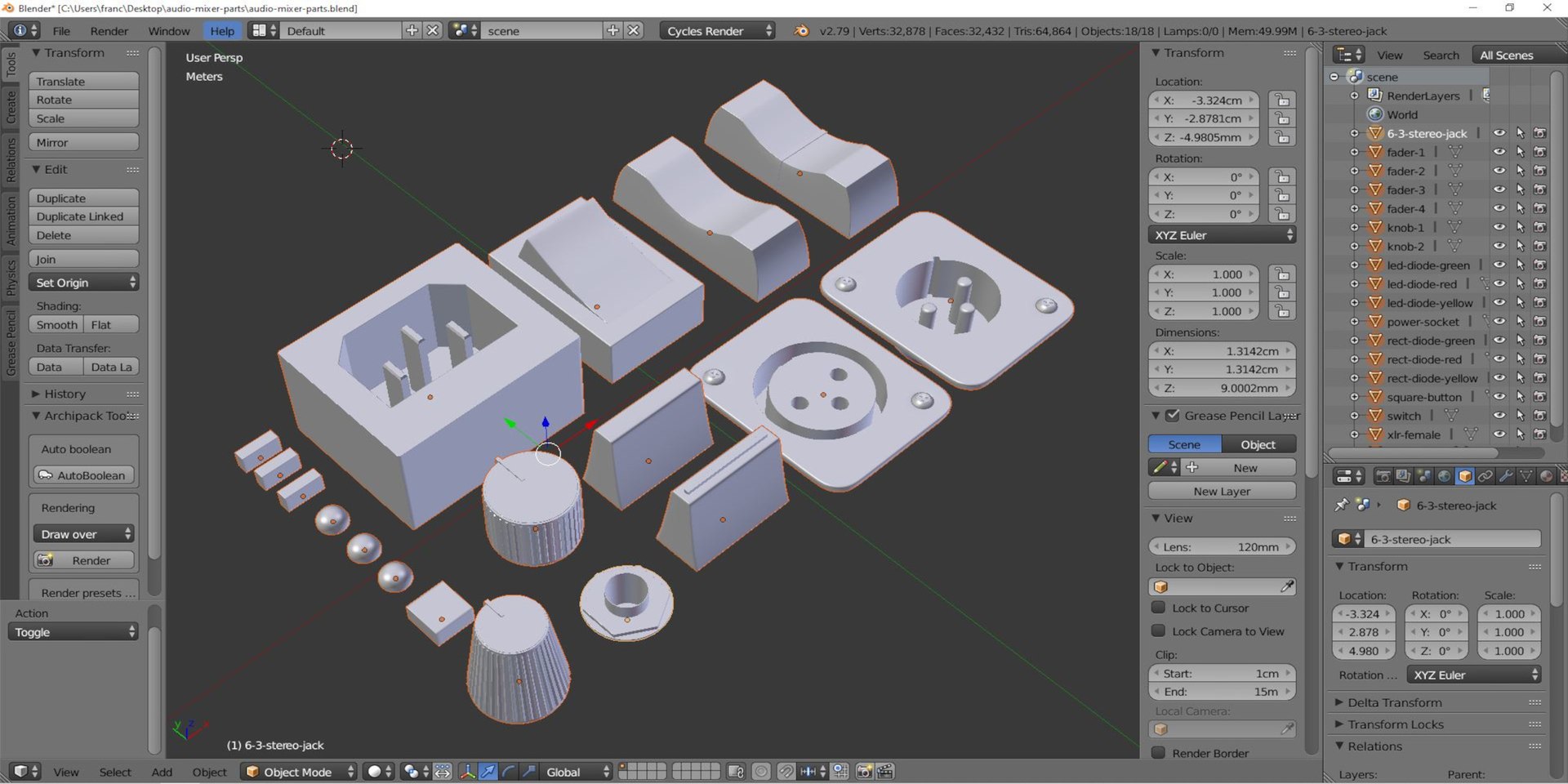Pin the properties context with pushpin icon
The width and height of the screenshot is (1568, 784).
[1341, 505]
